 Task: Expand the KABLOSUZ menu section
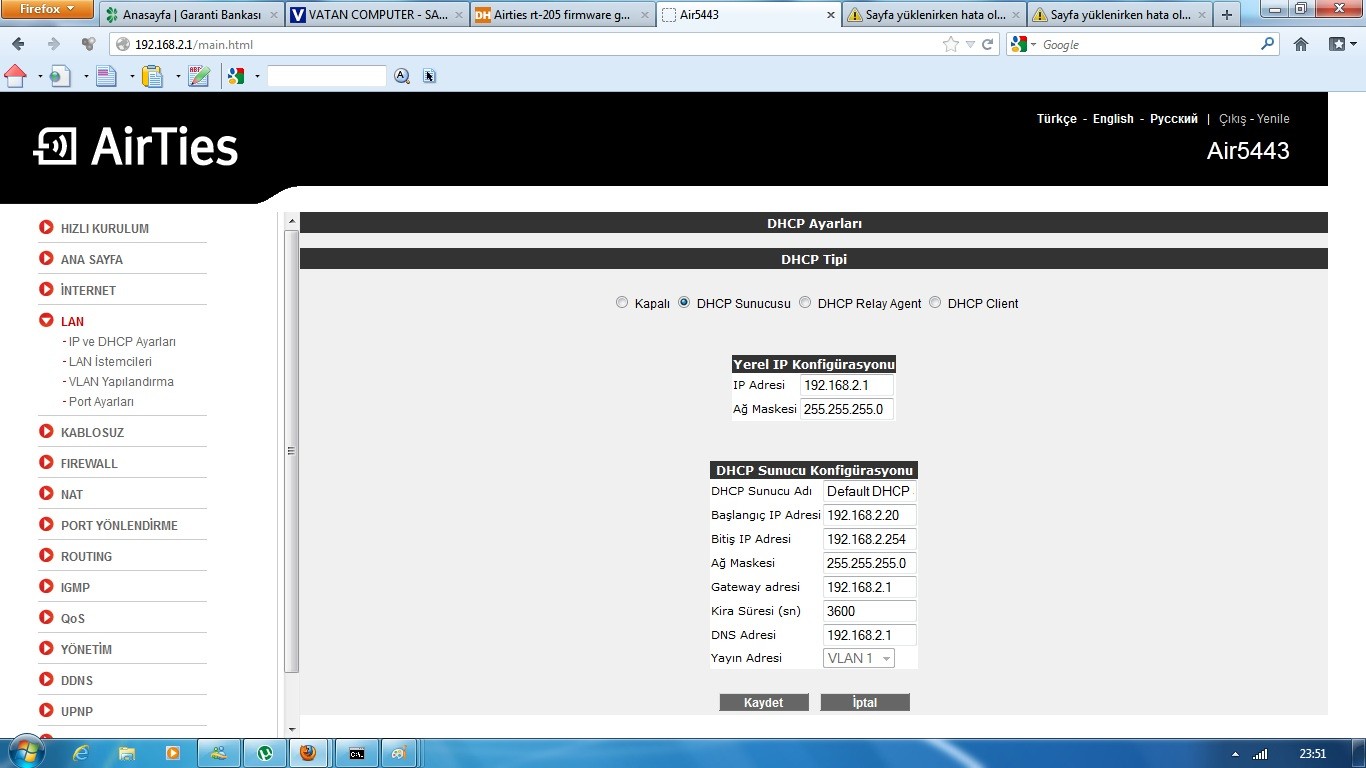click(46, 432)
